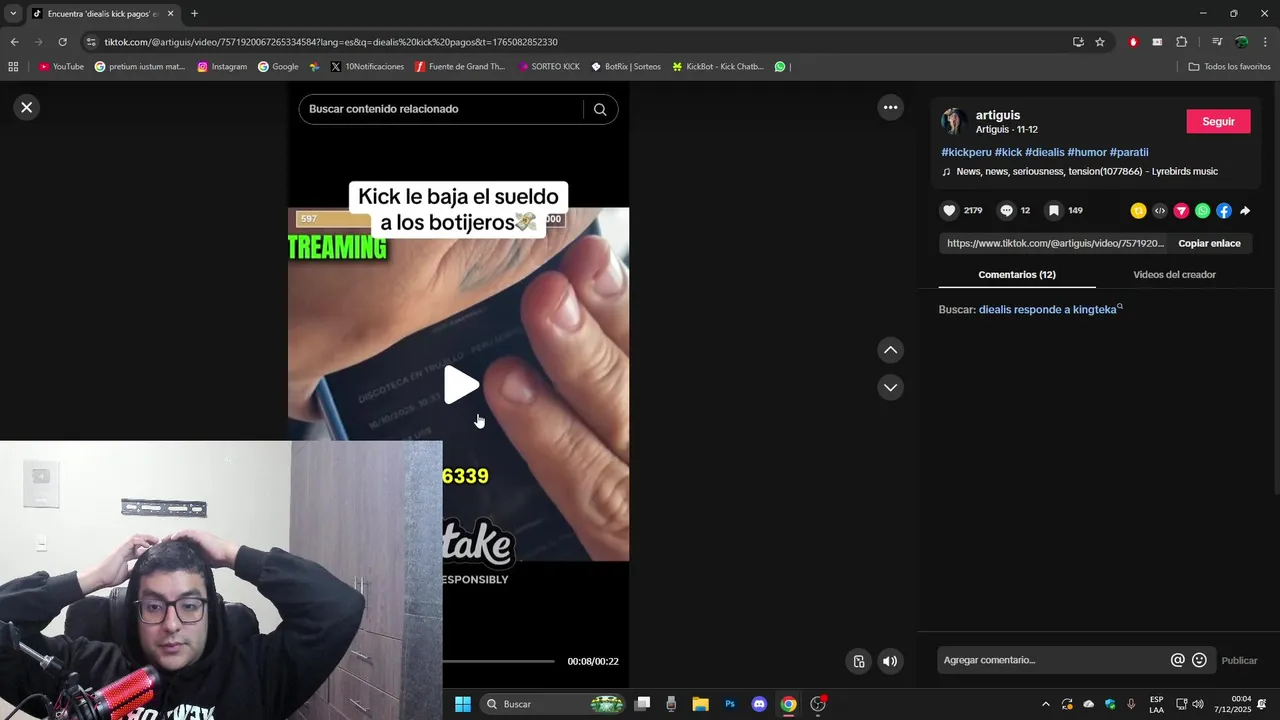
Task: Open the Chrome three-dots menu
Action: point(1265,42)
